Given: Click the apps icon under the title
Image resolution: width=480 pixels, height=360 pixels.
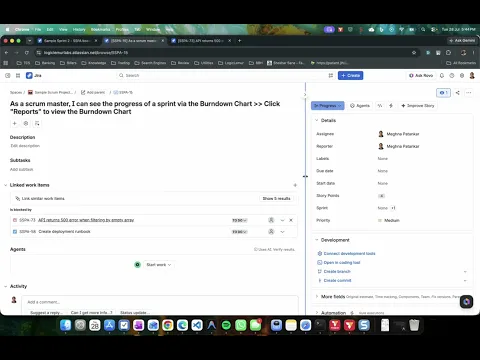Looking at the screenshot, I should click(x=26, y=123).
